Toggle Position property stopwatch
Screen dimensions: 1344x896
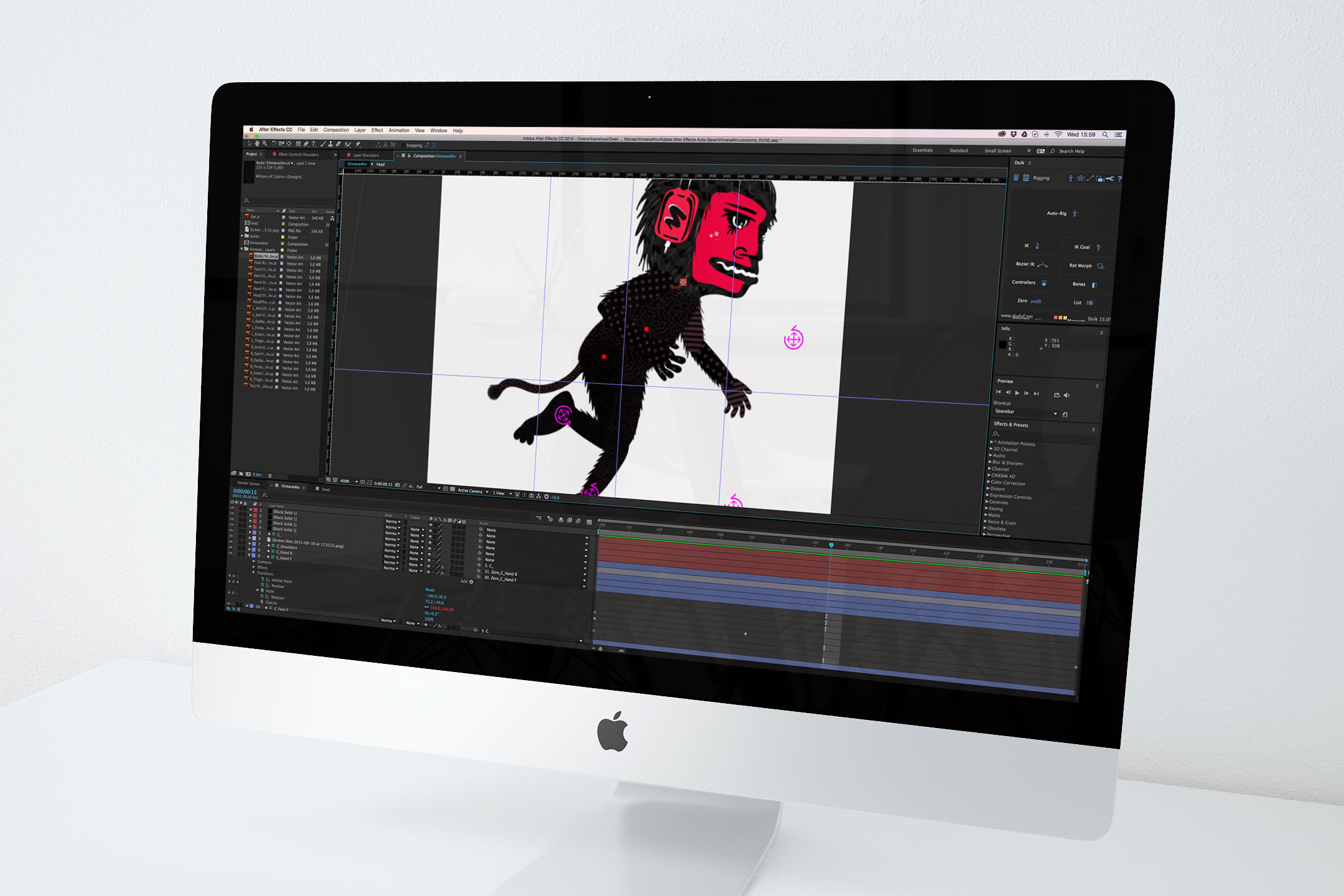tap(263, 585)
